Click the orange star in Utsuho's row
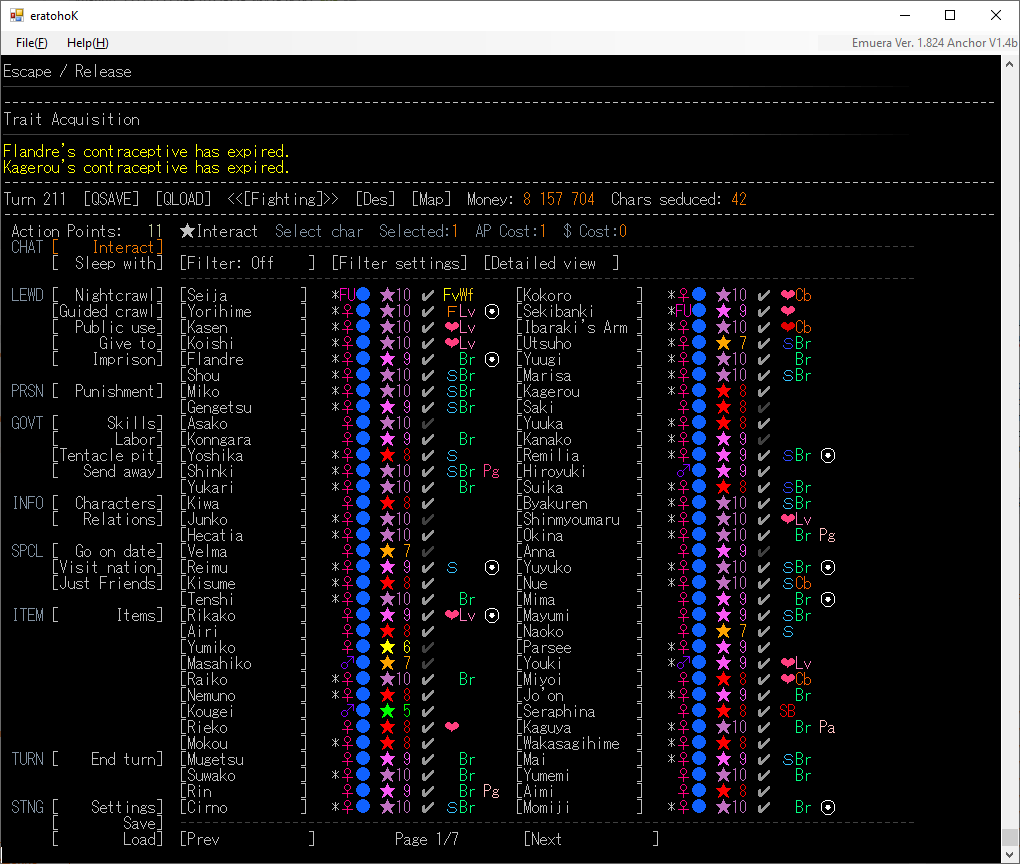The height and width of the screenshot is (864, 1020). [x=723, y=344]
